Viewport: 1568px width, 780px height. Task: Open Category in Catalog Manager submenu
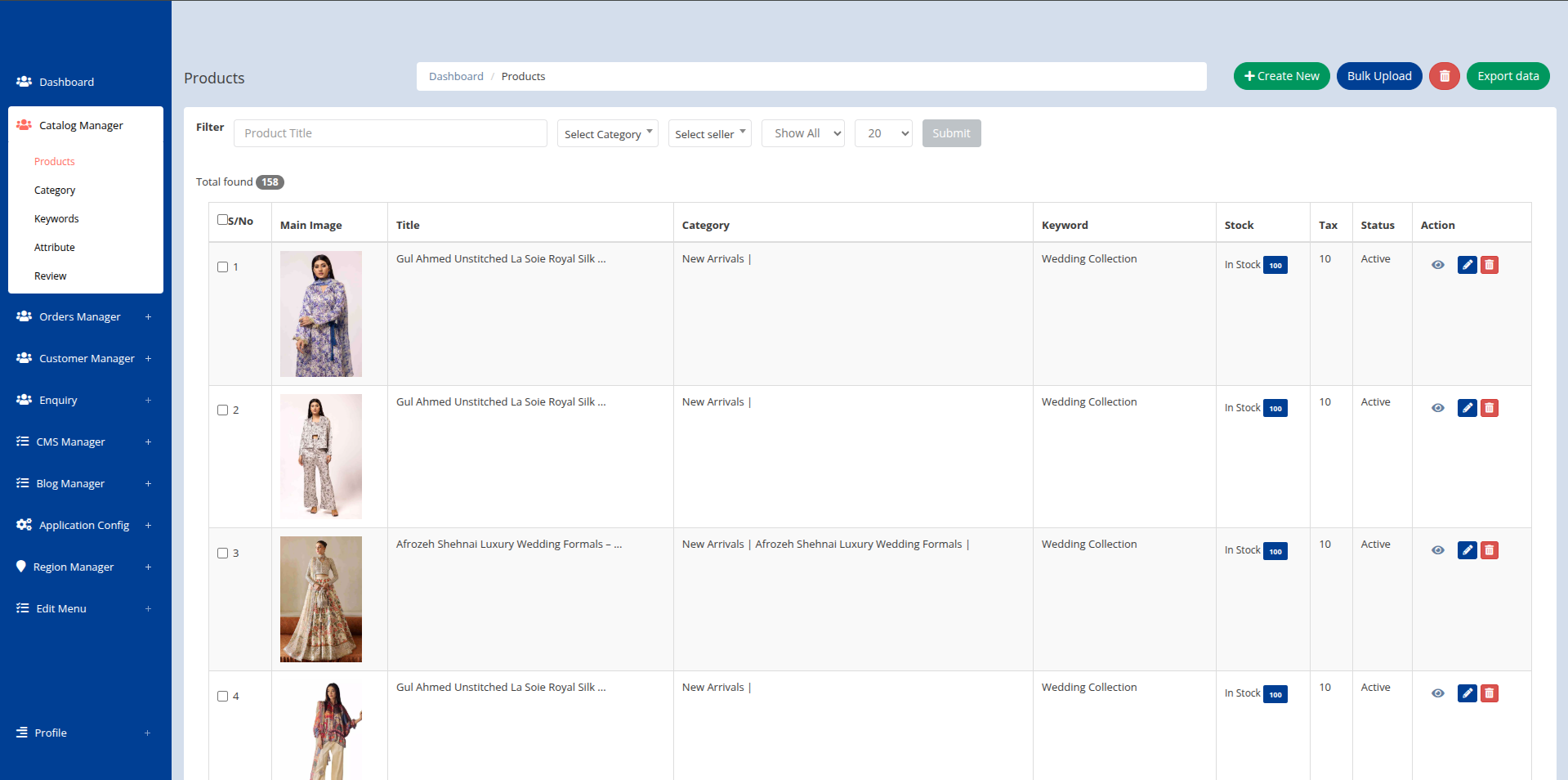coord(55,191)
